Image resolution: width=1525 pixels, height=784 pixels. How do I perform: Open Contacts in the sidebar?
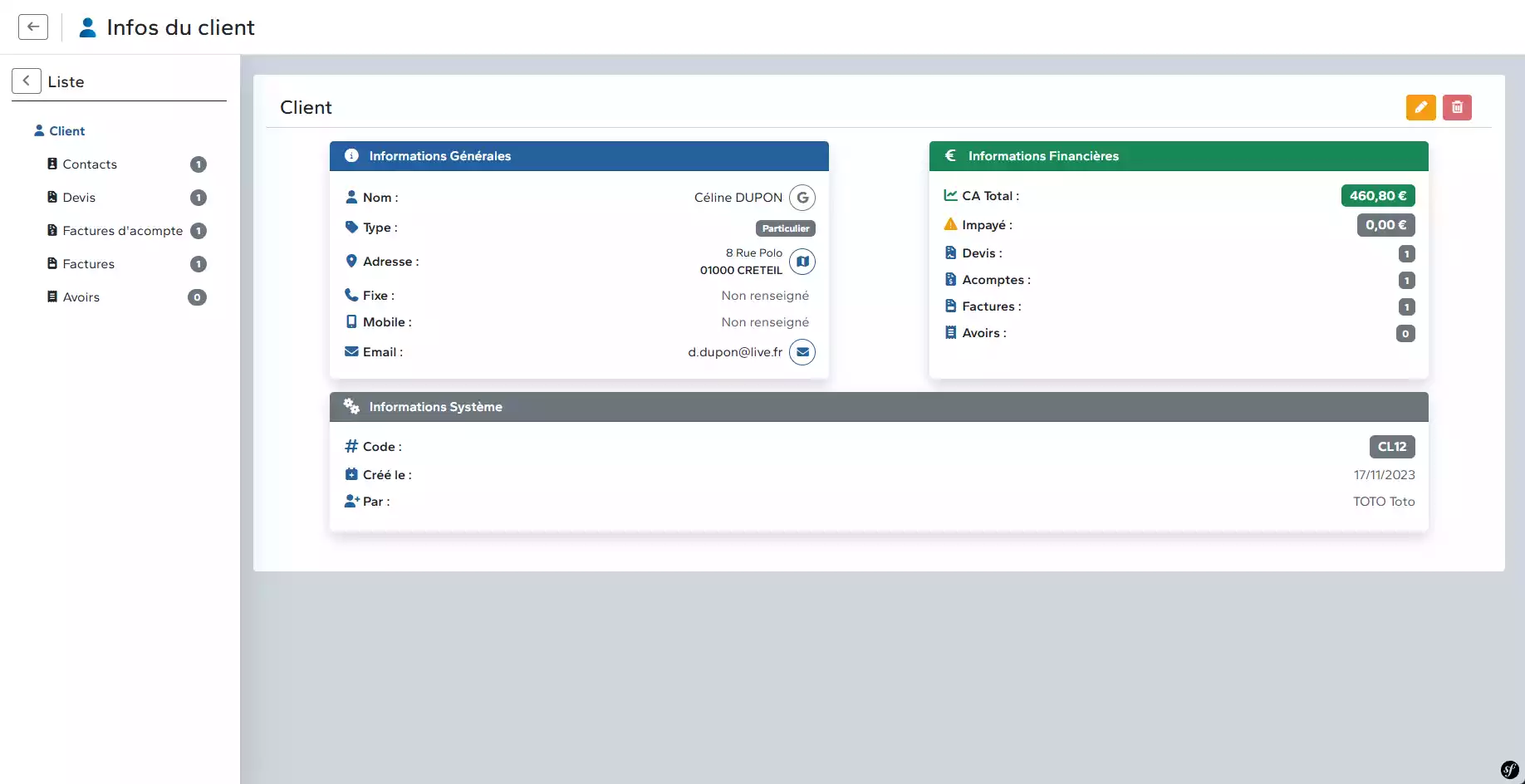tap(90, 164)
